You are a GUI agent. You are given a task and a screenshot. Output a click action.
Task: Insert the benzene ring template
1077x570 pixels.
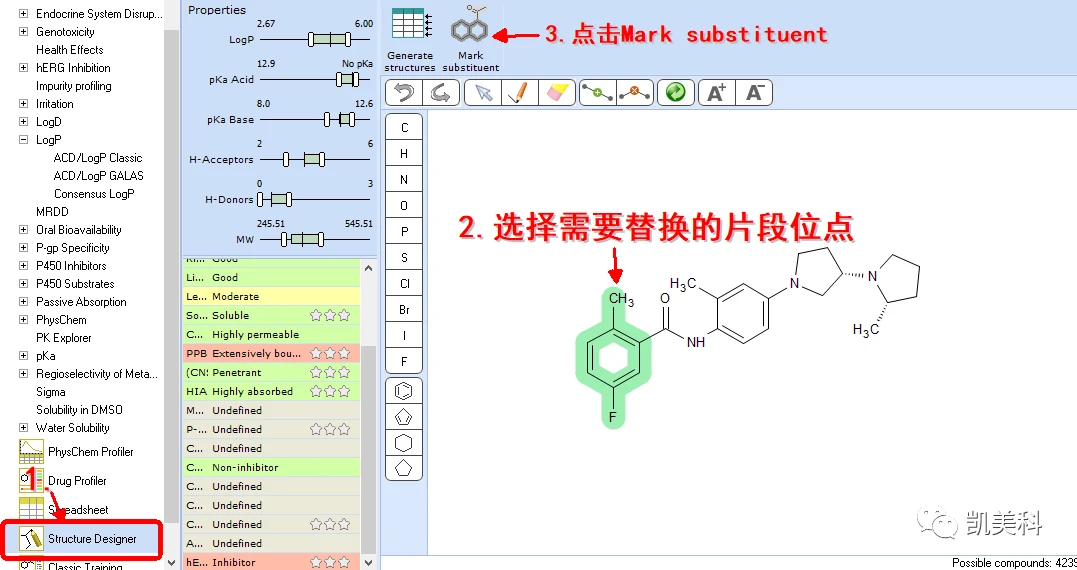[404, 391]
